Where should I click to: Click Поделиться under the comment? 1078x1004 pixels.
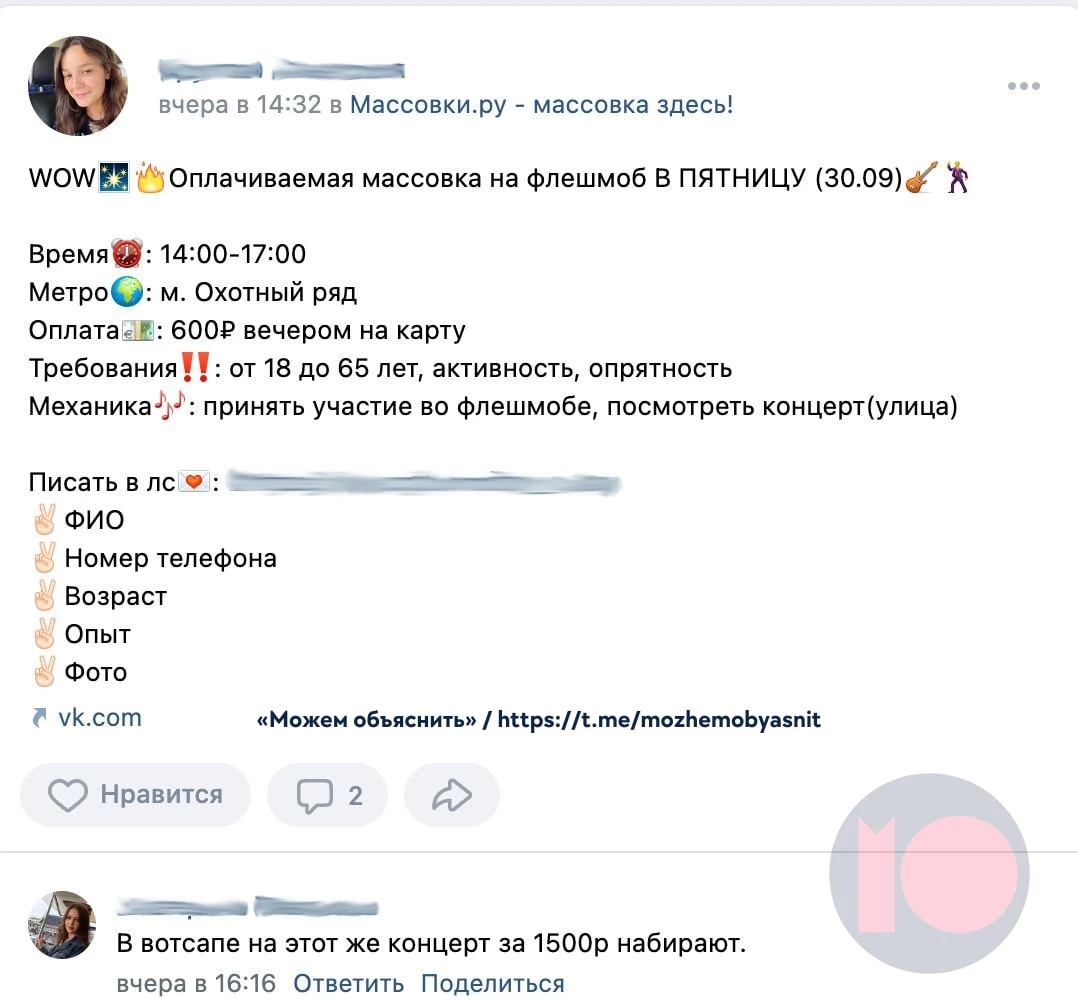(492, 983)
